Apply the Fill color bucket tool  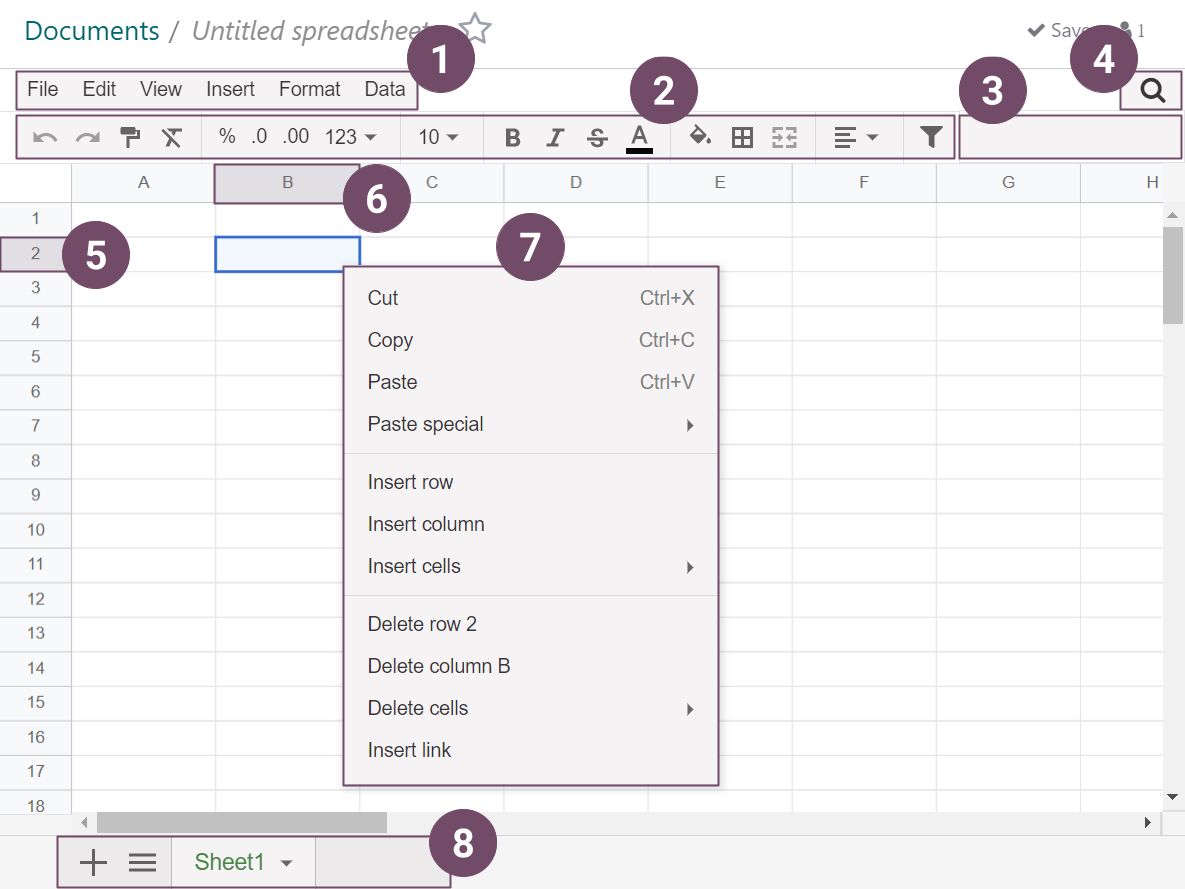(x=701, y=137)
